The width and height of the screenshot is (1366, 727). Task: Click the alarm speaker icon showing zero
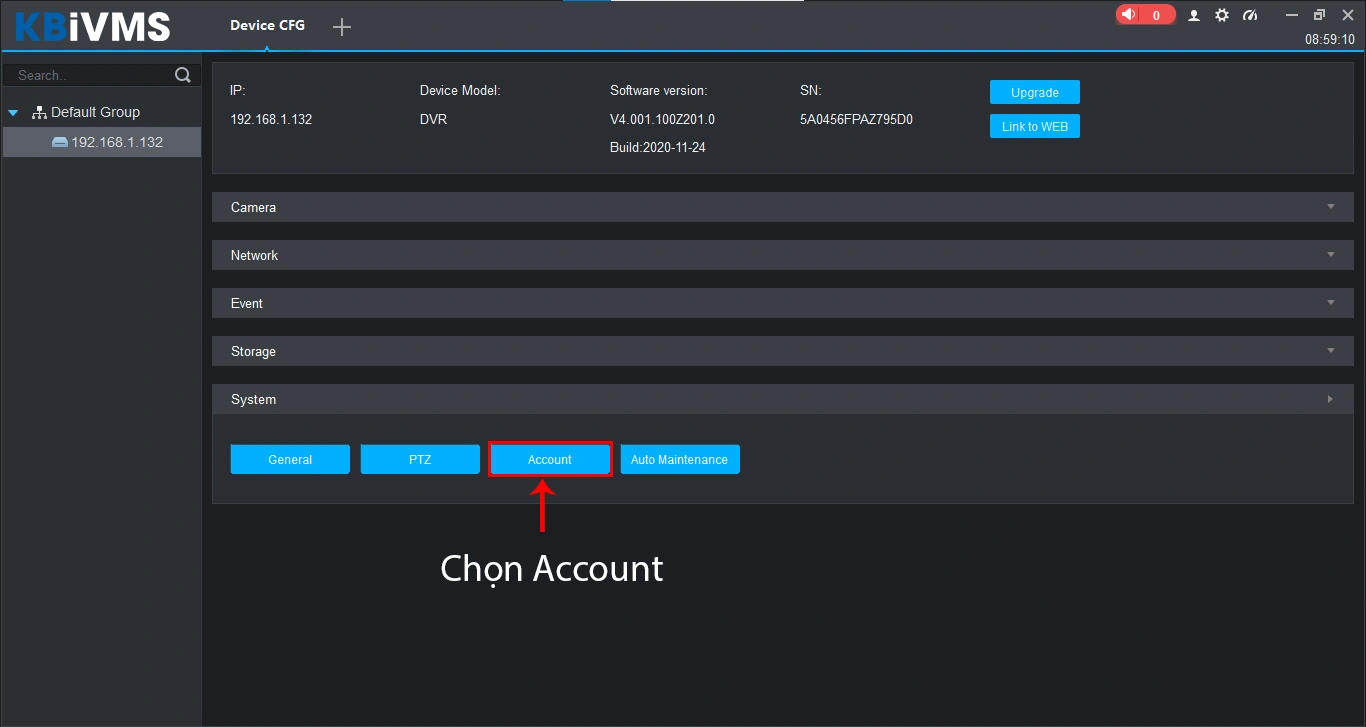1144,14
